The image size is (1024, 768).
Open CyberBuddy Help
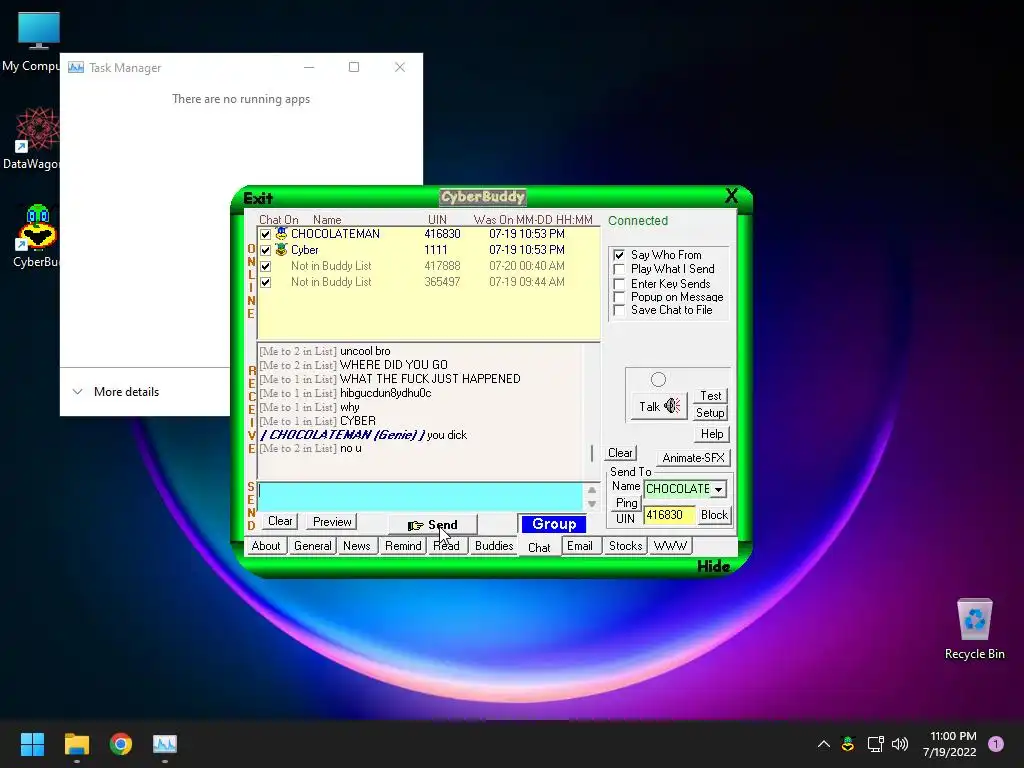(x=712, y=434)
